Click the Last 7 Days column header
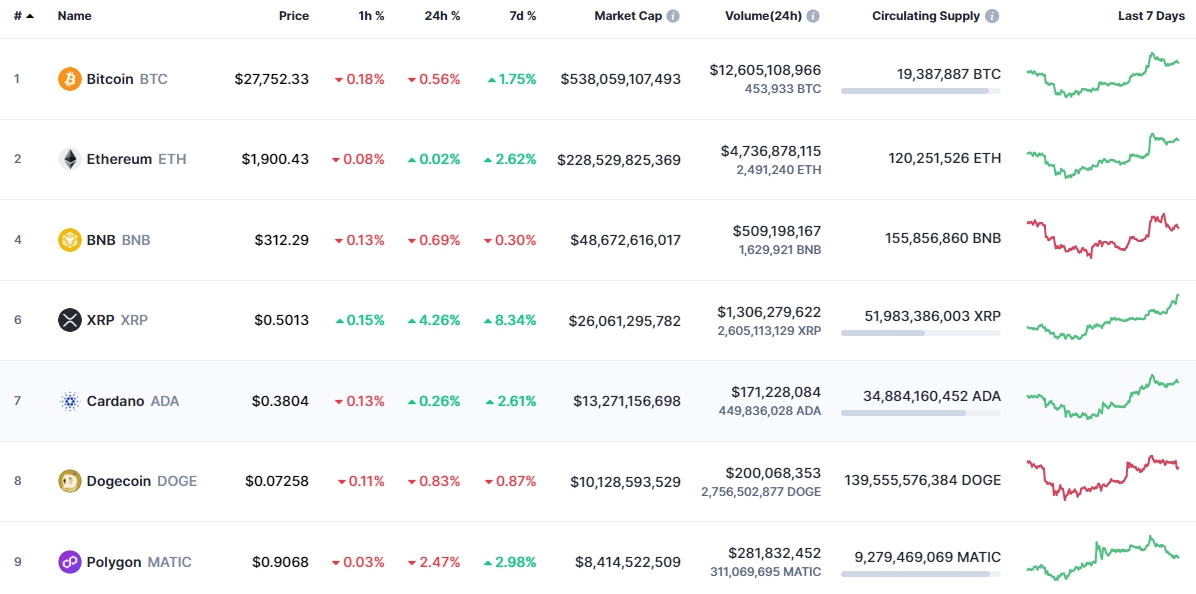 point(1152,16)
